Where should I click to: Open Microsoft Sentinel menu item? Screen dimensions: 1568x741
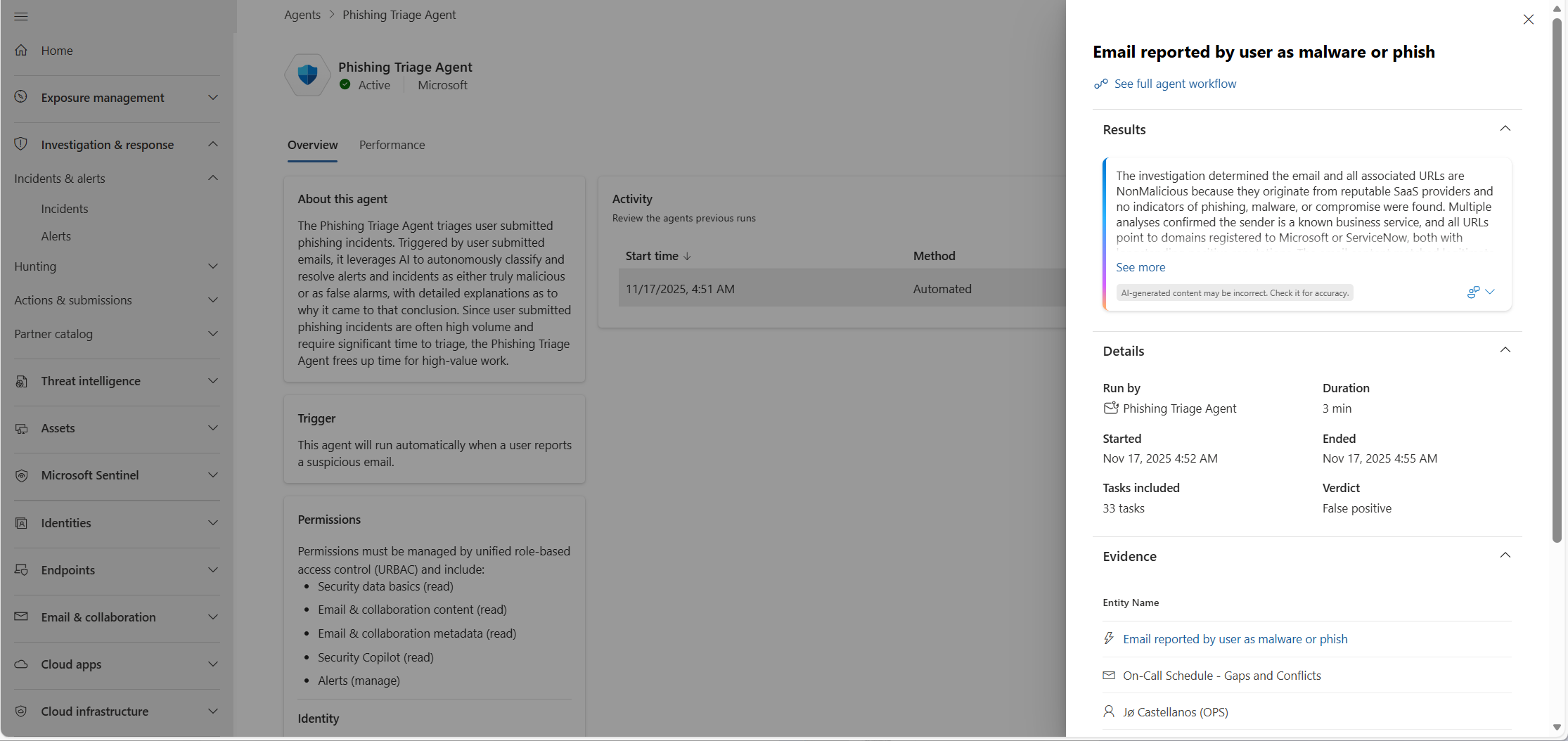click(x=90, y=475)
